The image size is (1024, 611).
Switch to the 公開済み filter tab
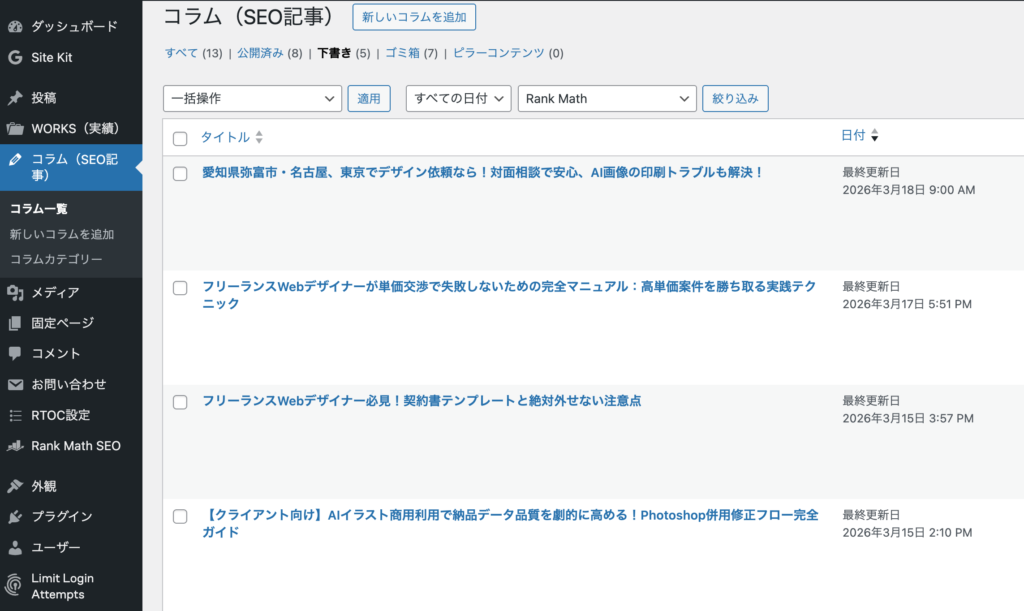pos(260,53)
